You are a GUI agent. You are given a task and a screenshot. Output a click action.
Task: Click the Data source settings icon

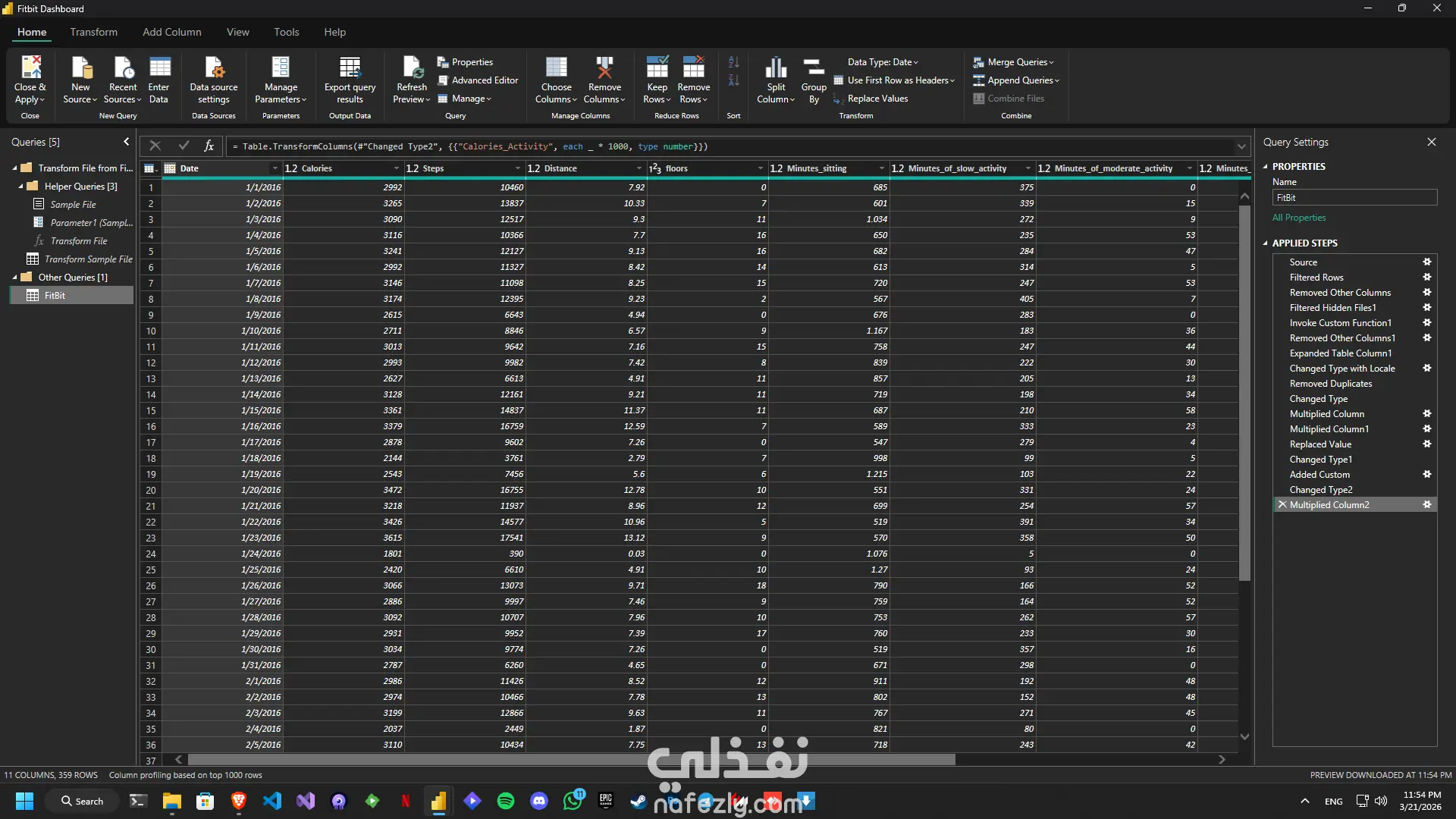214,68
